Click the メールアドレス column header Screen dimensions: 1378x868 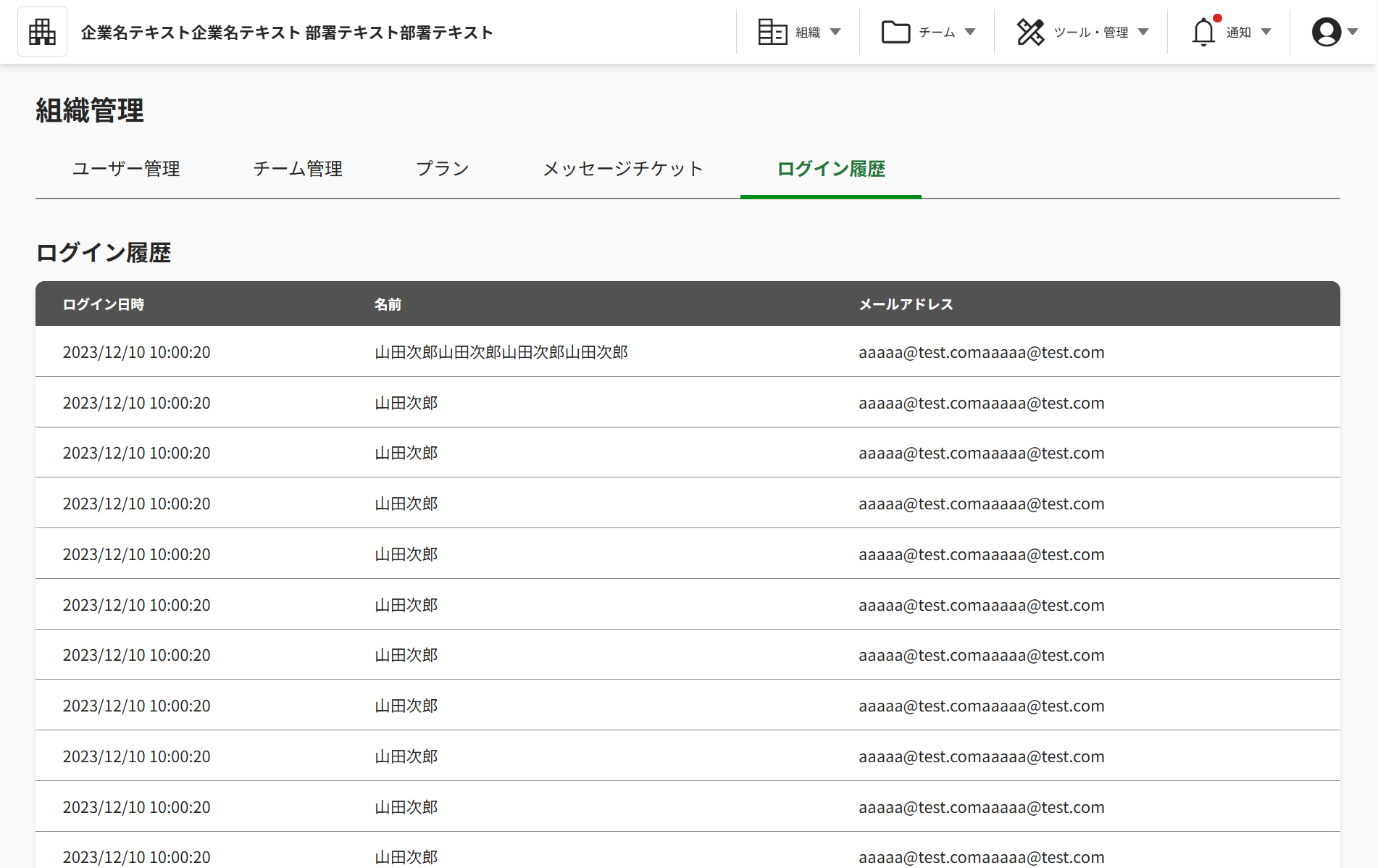(x=906, y=304)
